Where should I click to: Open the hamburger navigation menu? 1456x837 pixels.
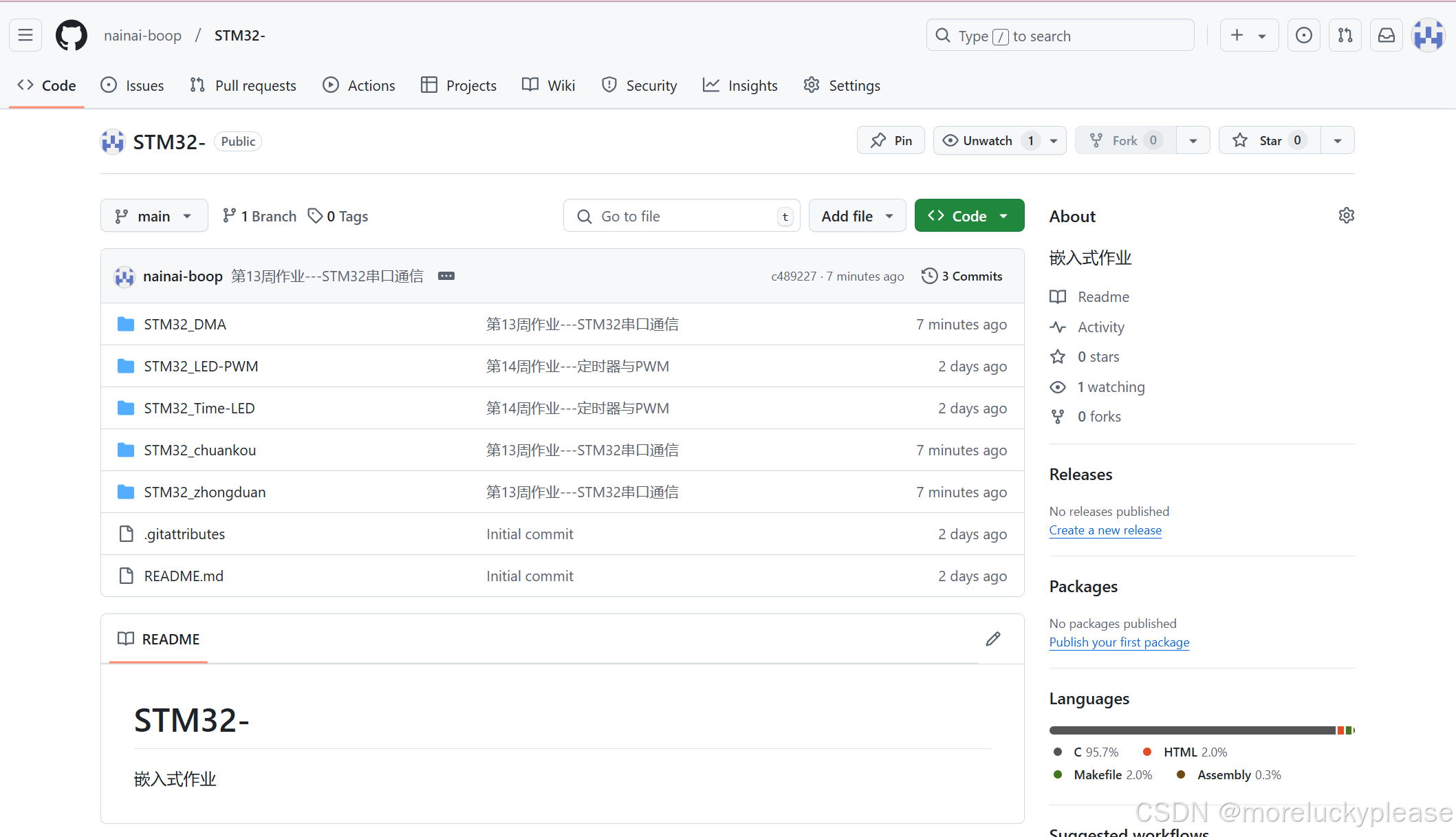[x=25, y=35]
